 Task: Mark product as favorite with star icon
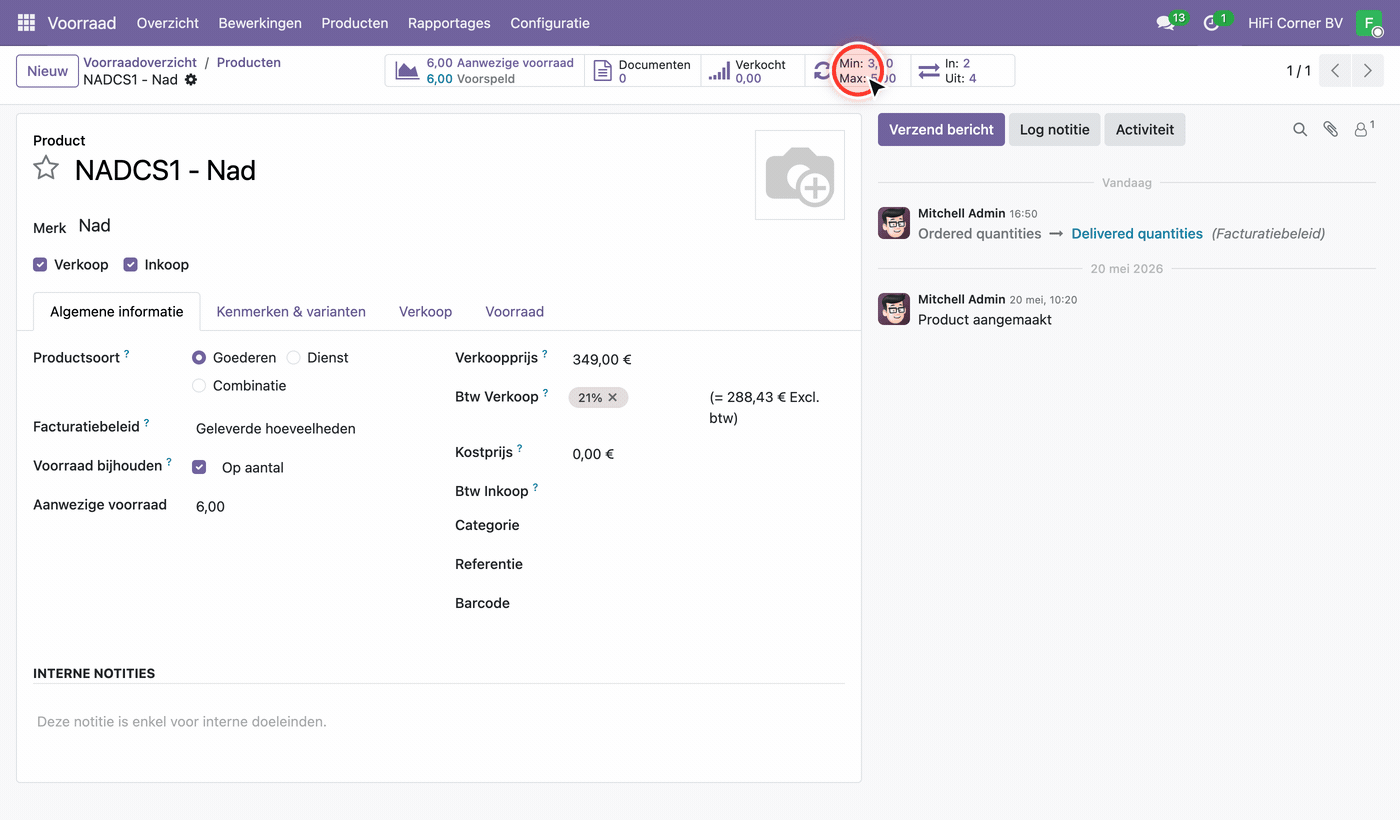pyautogui.click(x=46, y=168)
